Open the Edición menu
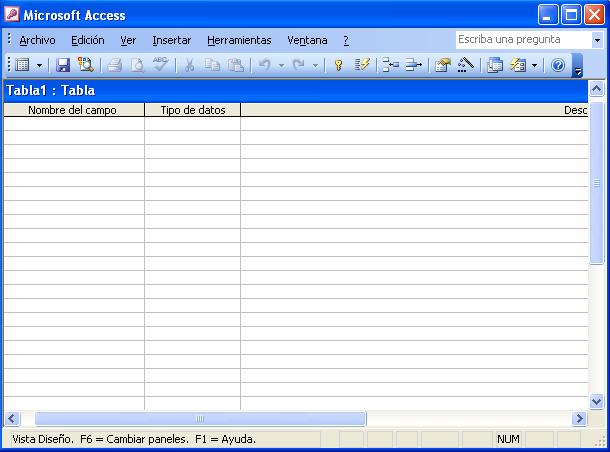This screenshot has width=610, height=452. click(x=88, y=40)
